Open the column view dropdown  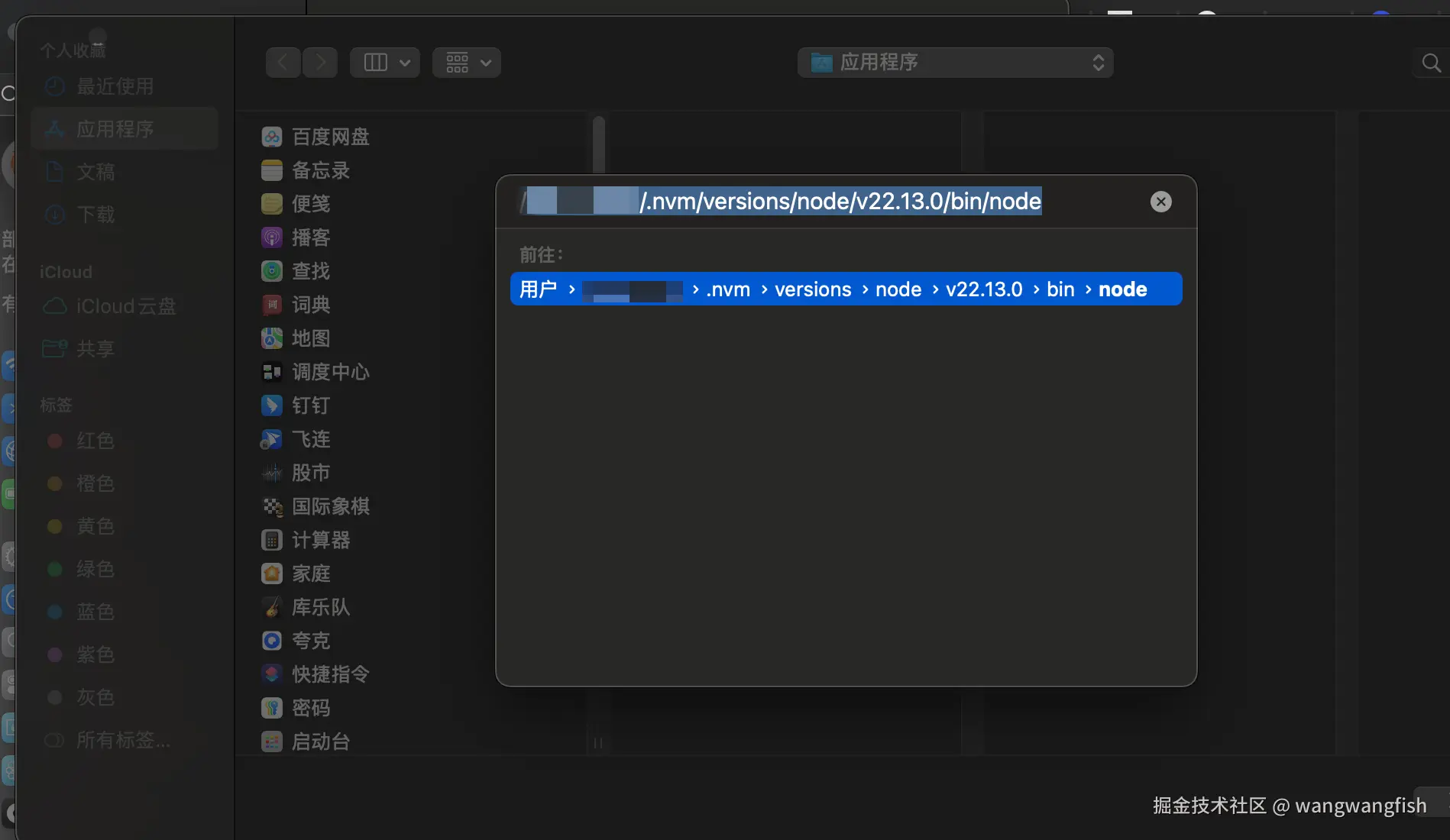pyautogui.click(x=385, y=63)
